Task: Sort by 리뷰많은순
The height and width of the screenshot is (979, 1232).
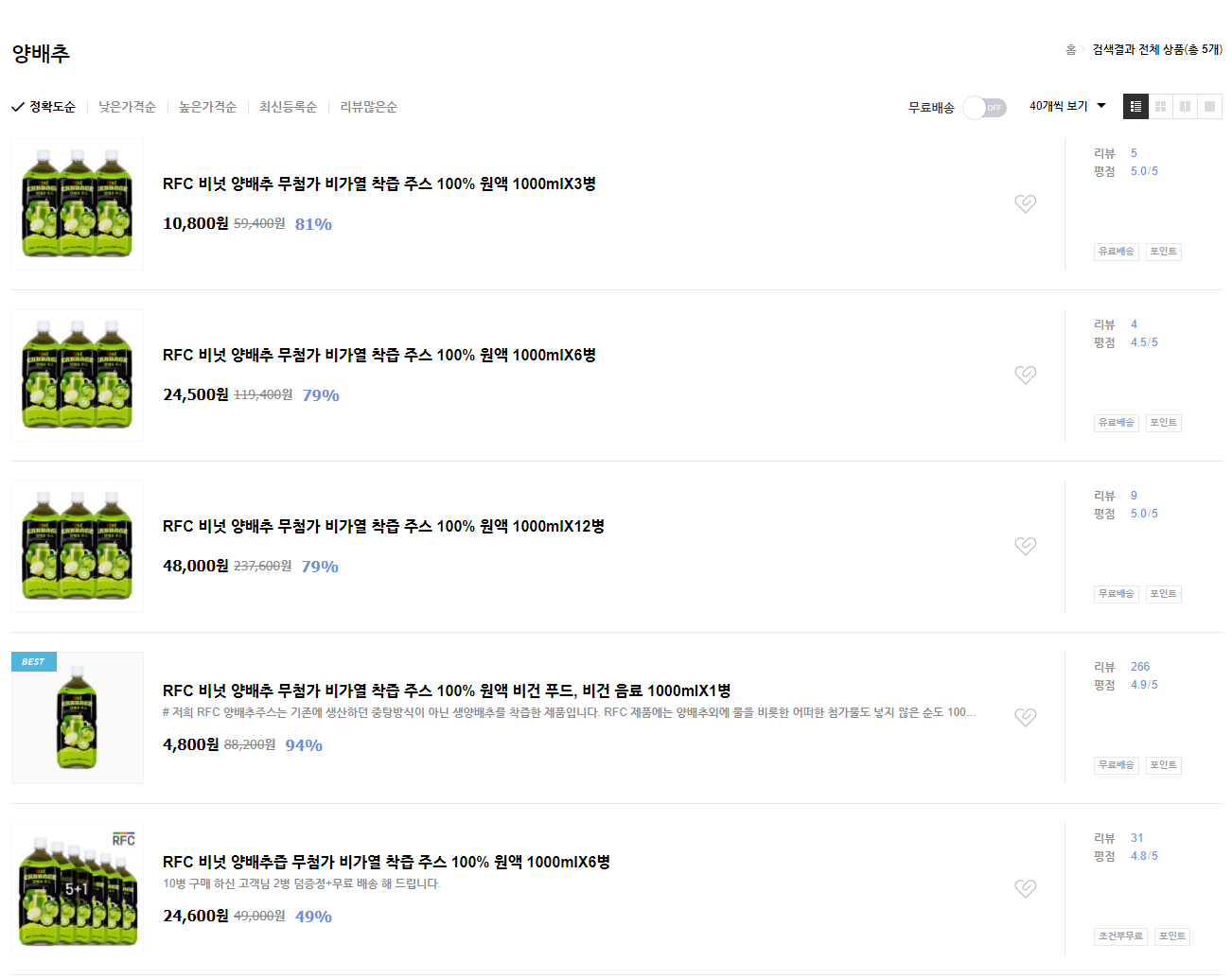Action: (368, 107)
